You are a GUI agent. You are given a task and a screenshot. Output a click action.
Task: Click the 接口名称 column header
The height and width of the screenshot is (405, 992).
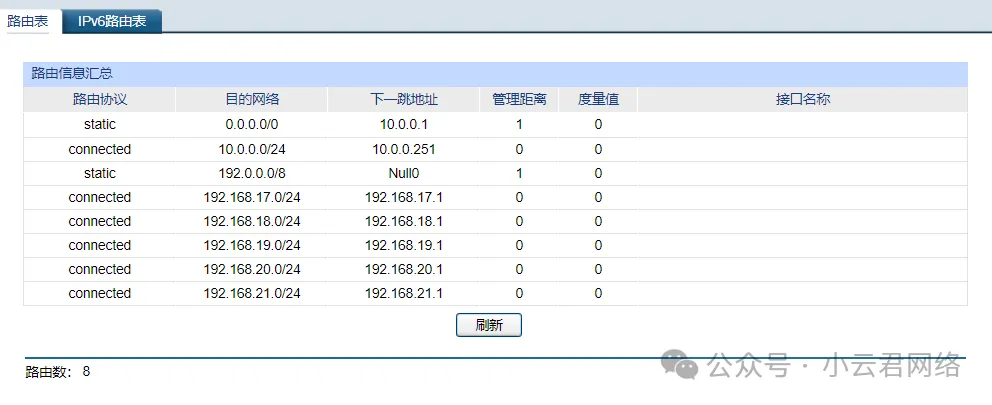[x=802, y=100]
